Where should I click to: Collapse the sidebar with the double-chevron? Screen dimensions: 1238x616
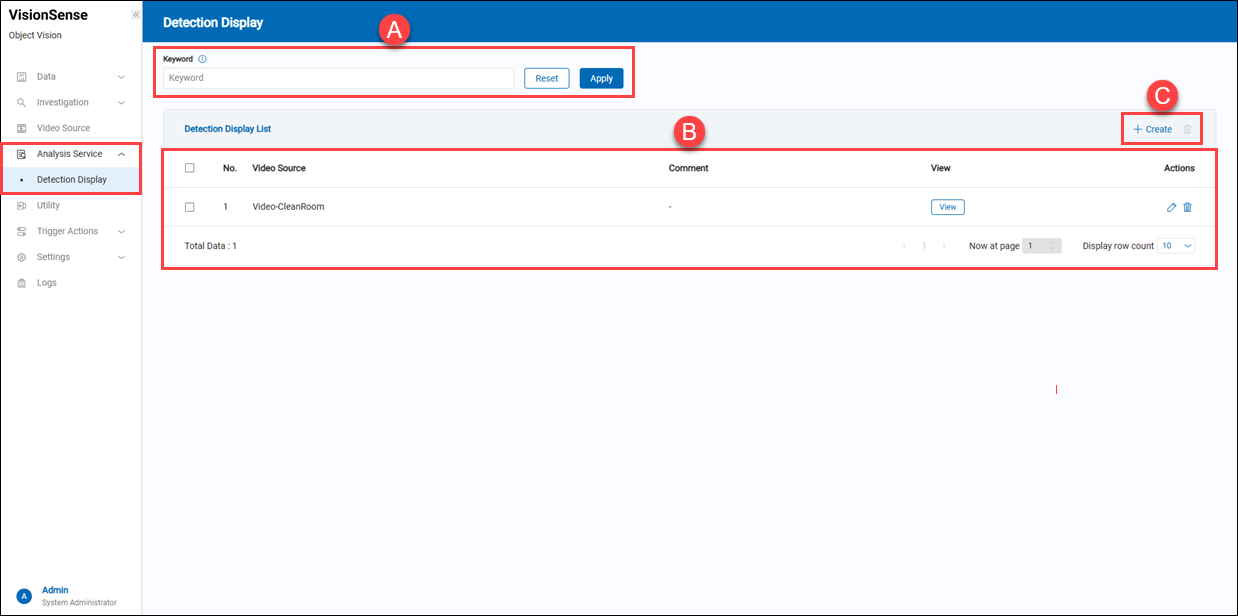[135, 14]
